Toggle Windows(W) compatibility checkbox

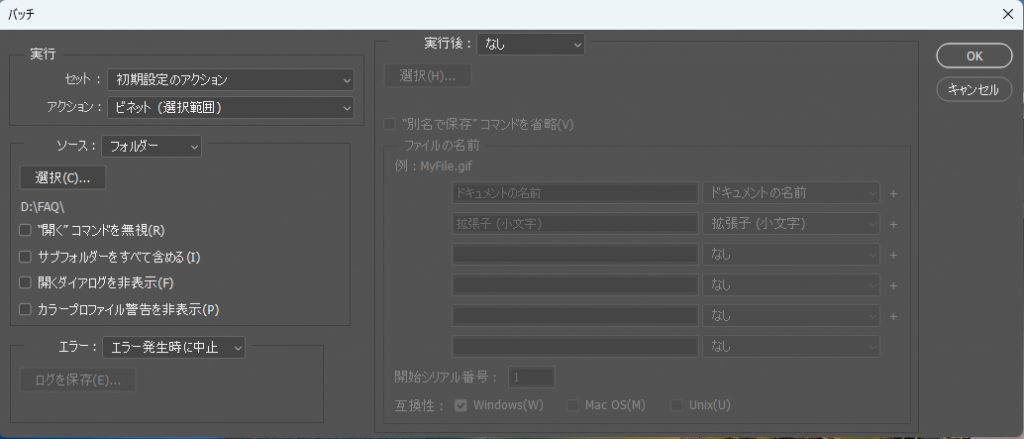461,405
